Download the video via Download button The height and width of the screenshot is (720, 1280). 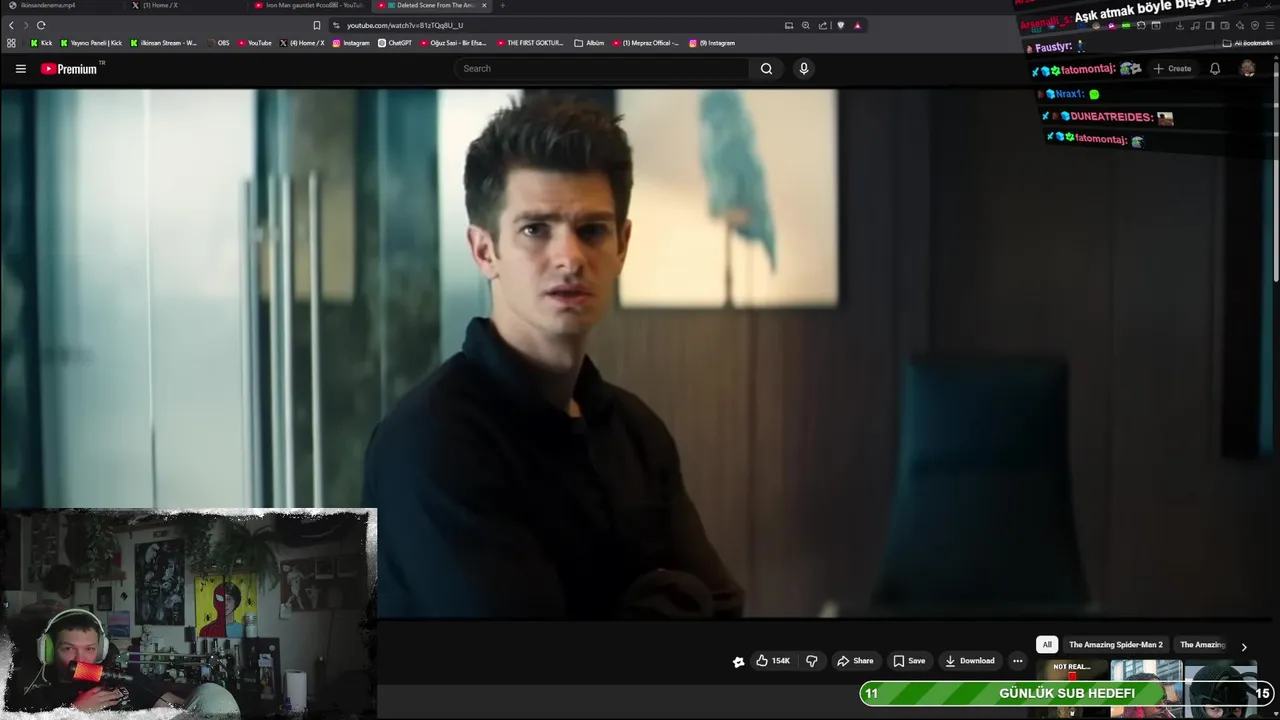[x=970, y=661]
